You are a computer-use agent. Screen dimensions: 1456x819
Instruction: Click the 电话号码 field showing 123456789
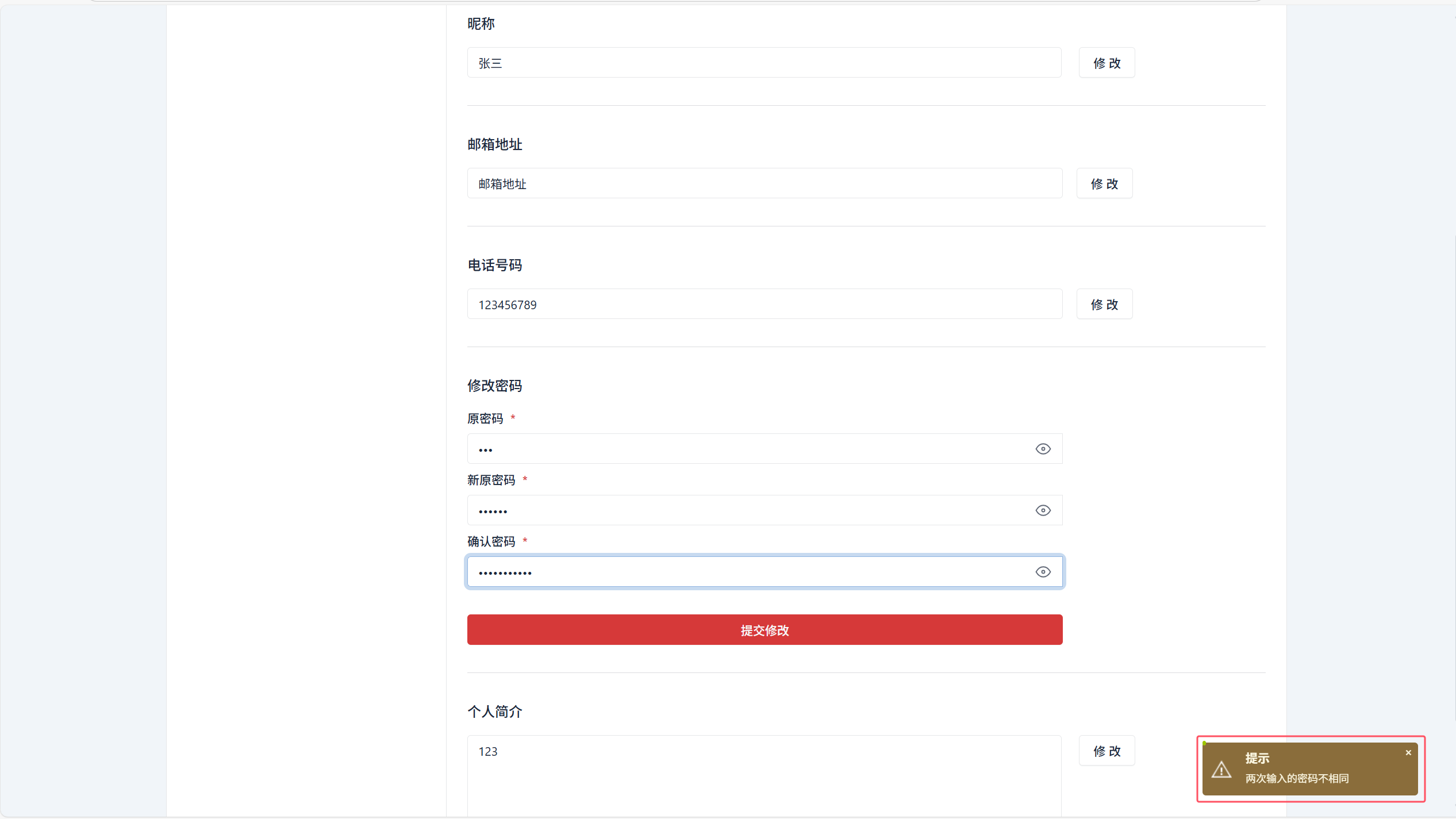[x=763, y=304]
